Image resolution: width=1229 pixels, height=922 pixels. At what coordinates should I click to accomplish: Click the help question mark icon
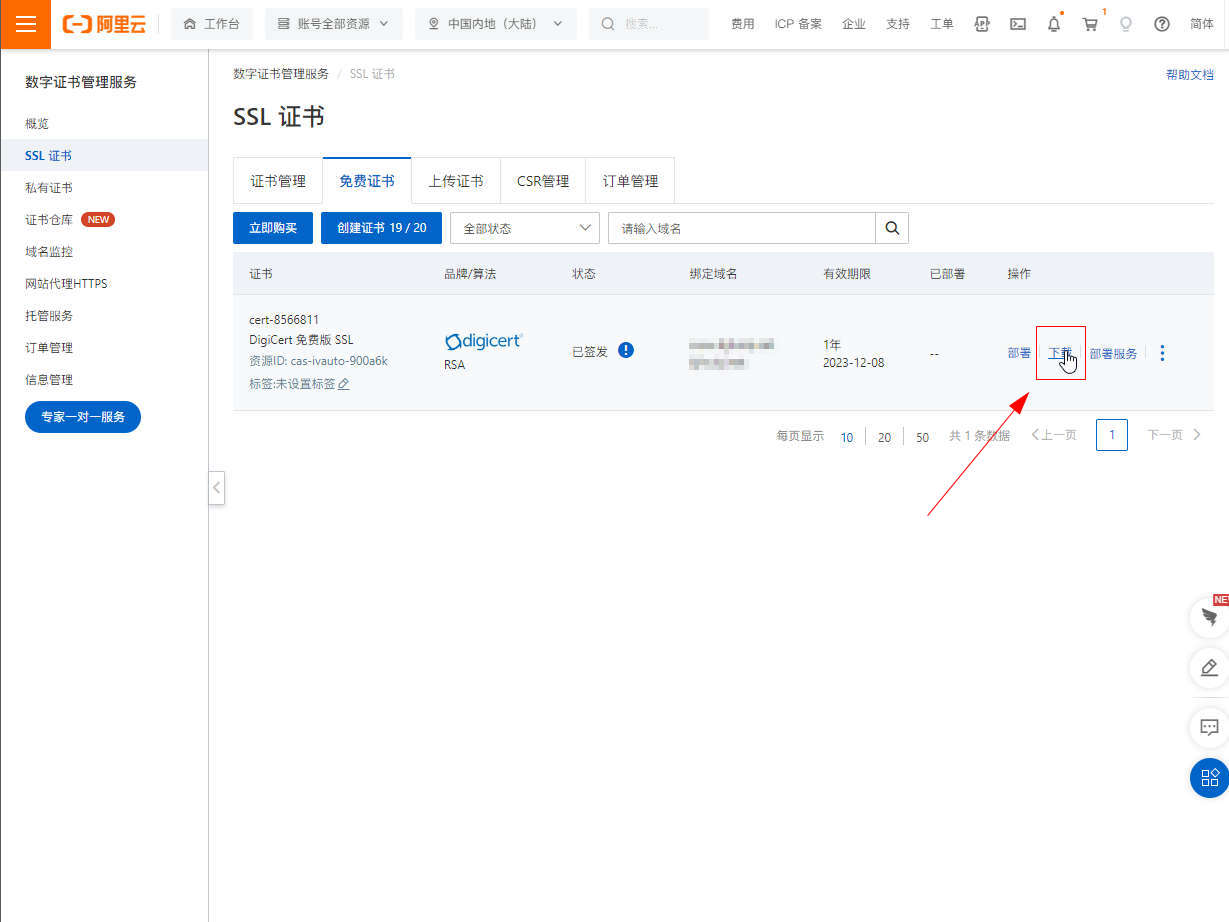[1162, 24]
